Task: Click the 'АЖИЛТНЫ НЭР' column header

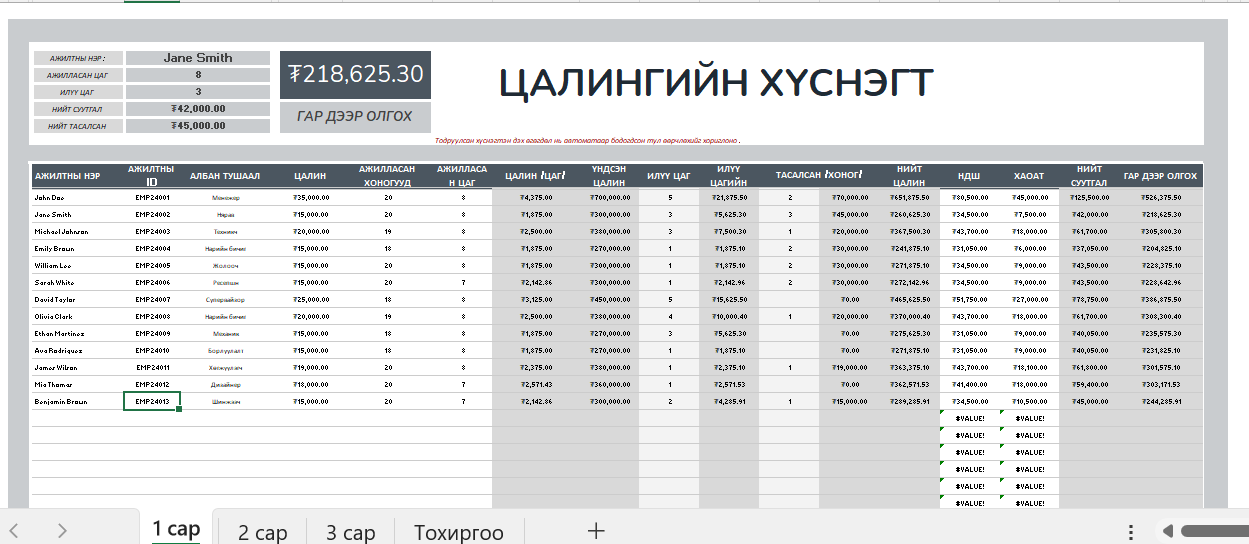Action: pos(67,176)
